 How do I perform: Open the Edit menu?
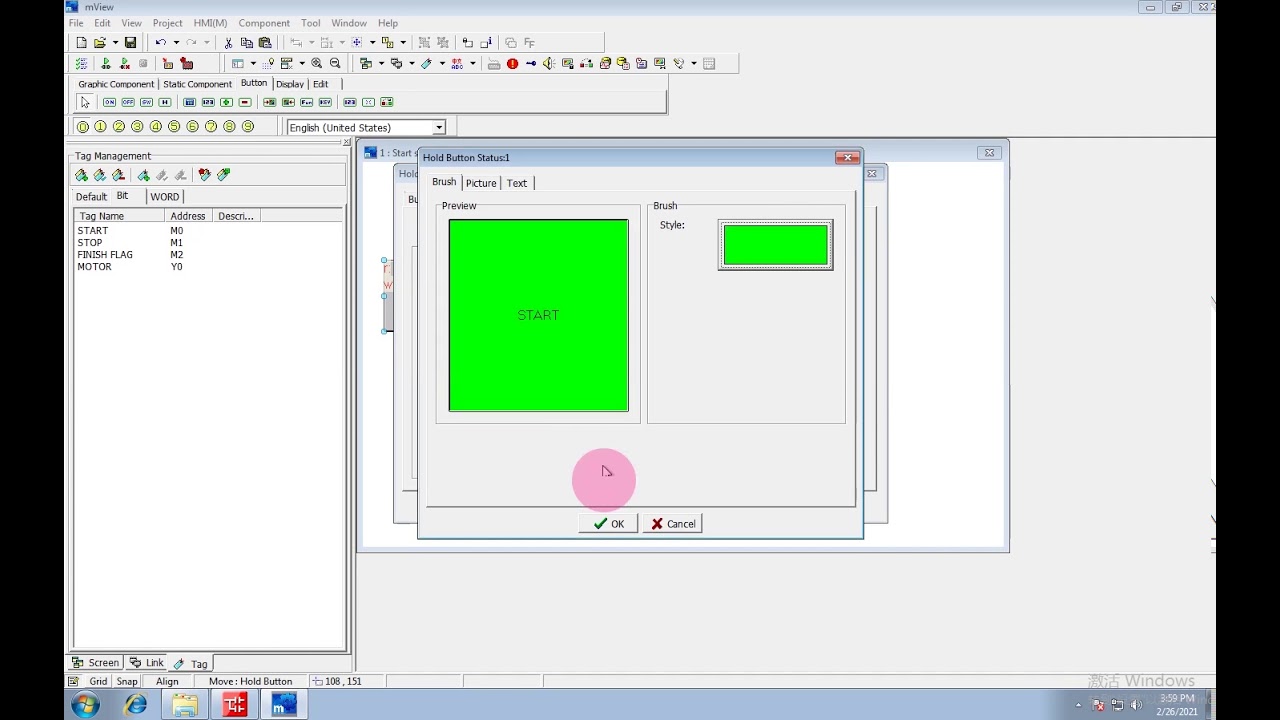tap(102, 23)
